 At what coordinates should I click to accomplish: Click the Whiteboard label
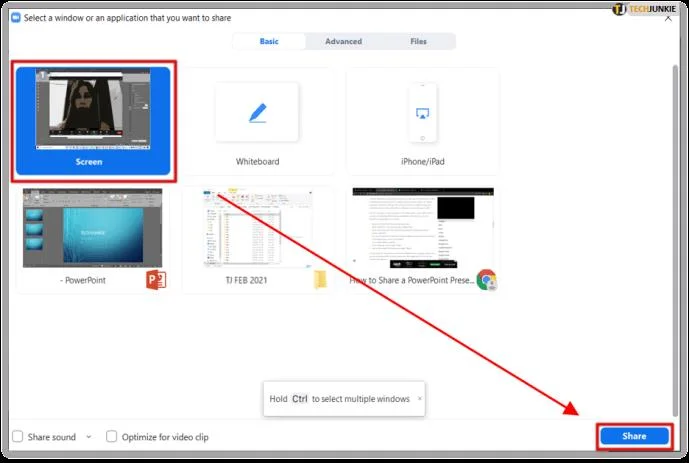point(257,162)
